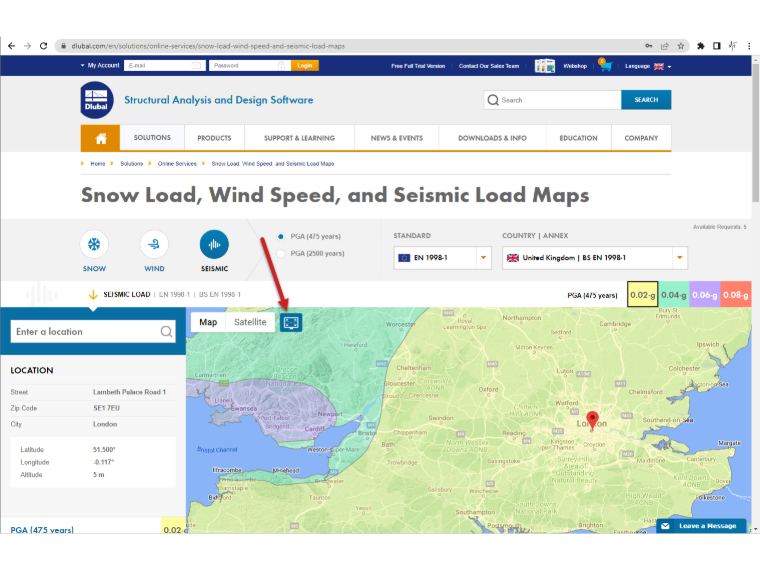The height and width of the screenshot is (570, 760).
Task: Open Support & Learning menu
Action: pos(300,138)
